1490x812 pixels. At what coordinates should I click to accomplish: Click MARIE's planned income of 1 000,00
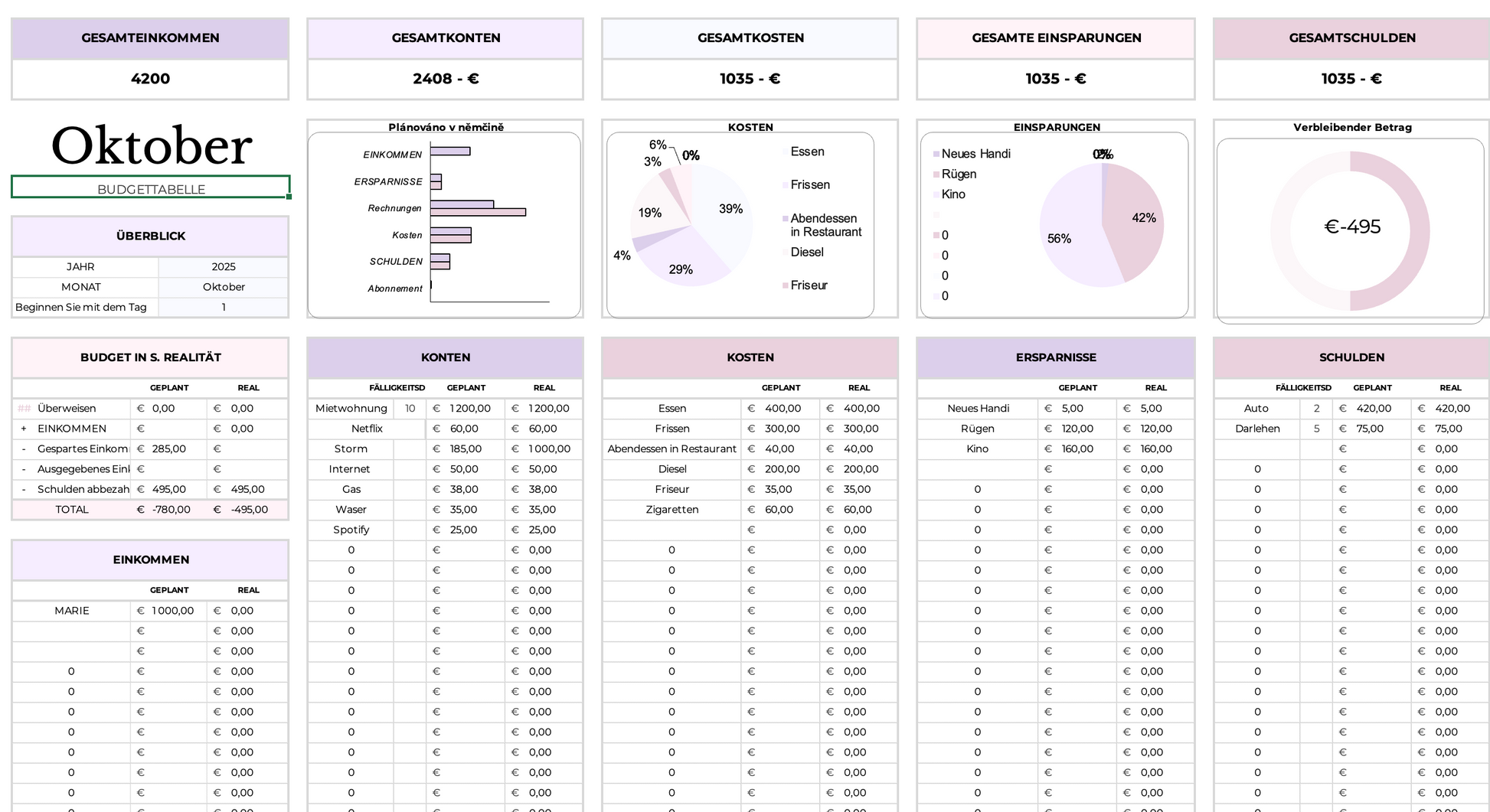click(x=172, y=611)
